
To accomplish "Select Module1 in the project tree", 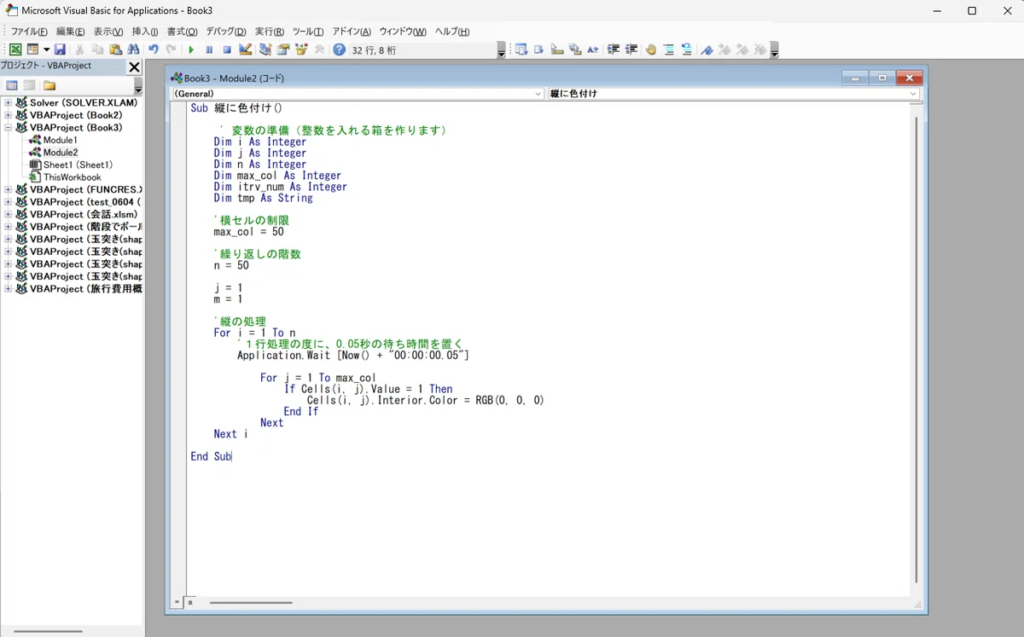I will [59, 140].
